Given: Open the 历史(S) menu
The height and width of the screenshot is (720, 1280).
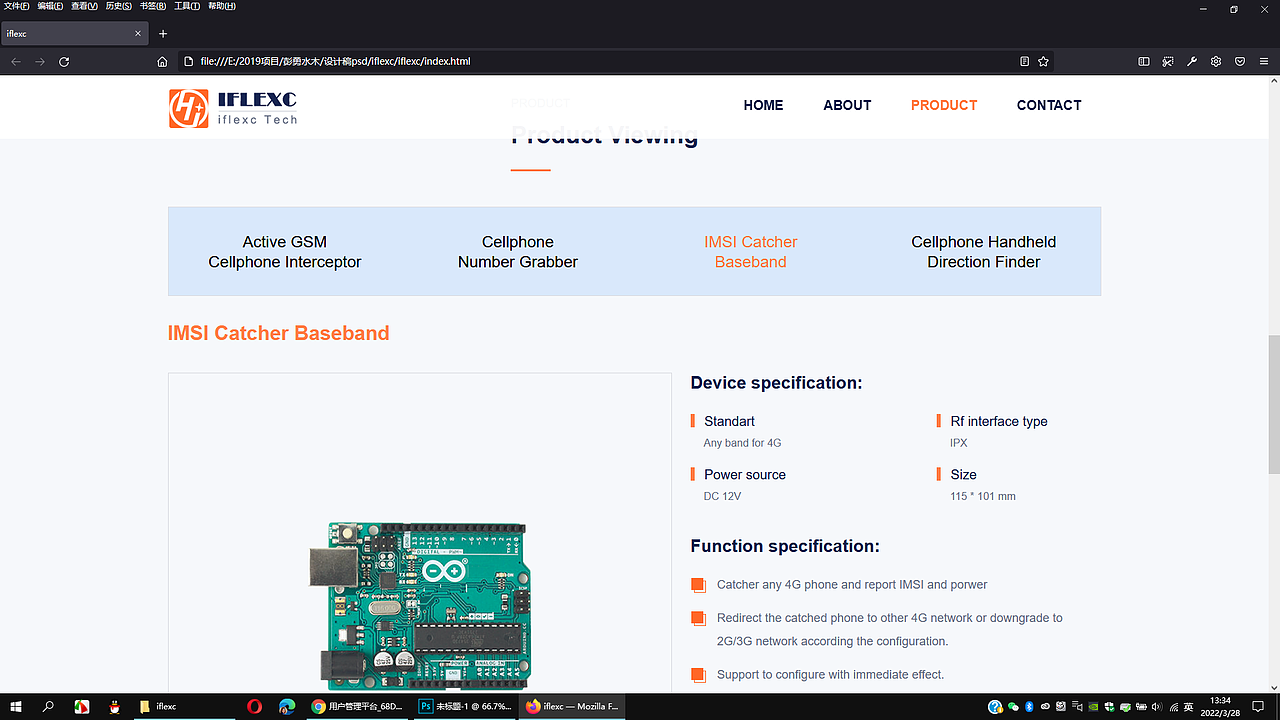Looking at the screenshot, I should 118,6.
